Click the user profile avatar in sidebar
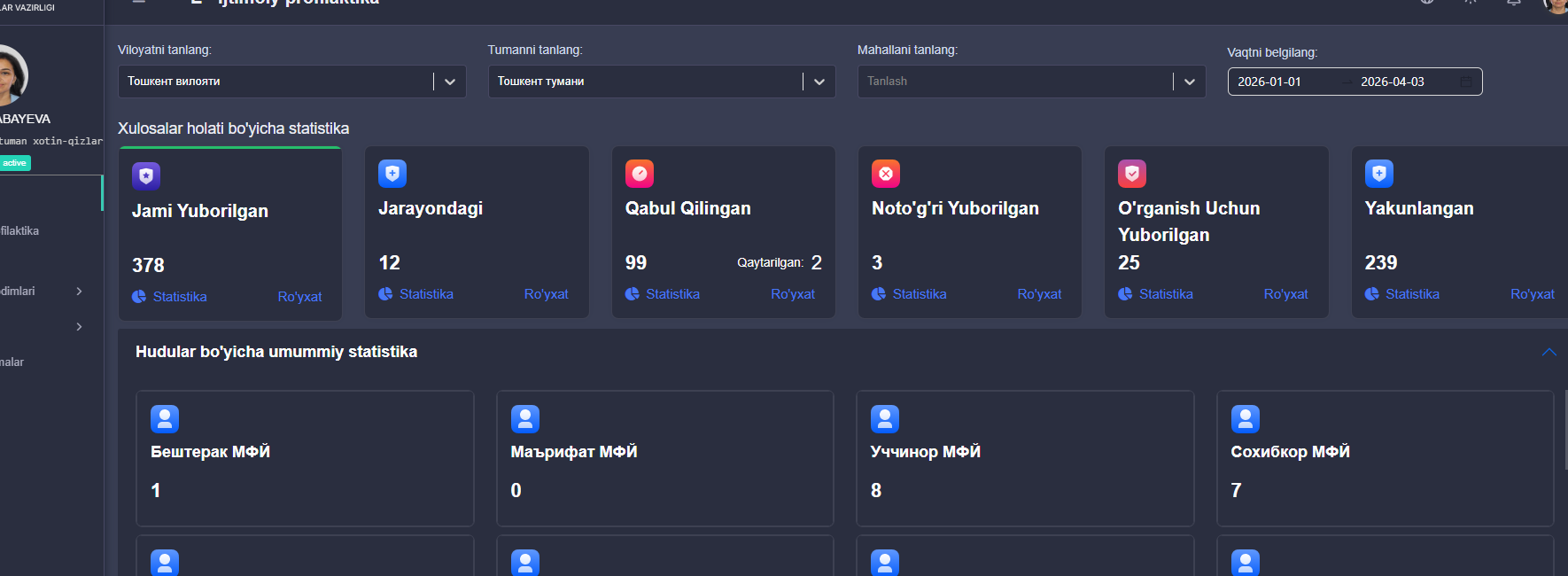1568x576 pixels. (x=9, y=75)
